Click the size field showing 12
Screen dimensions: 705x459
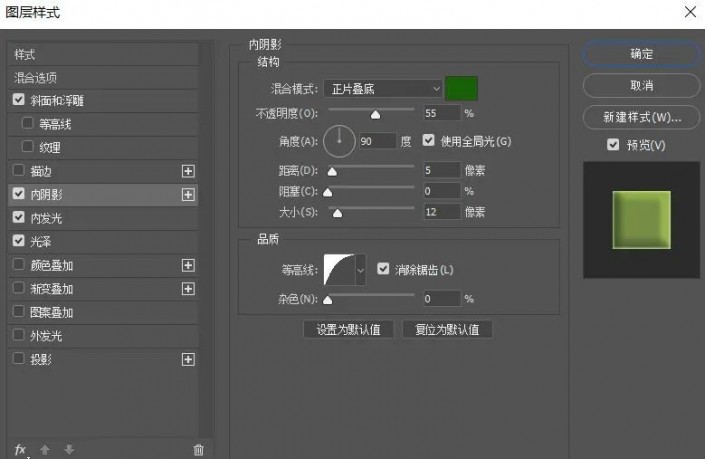(442, 212)
